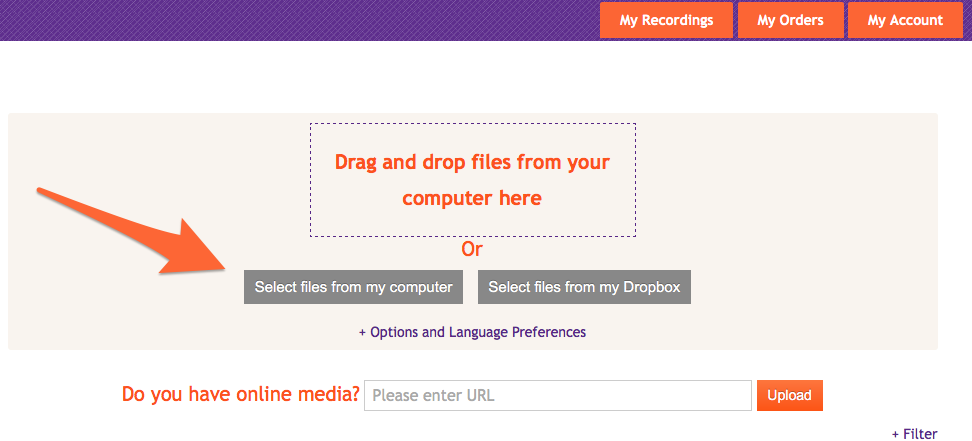Click the orange Upload button
The width and height of the screenshot is (972, 441).
coord(789,395)
